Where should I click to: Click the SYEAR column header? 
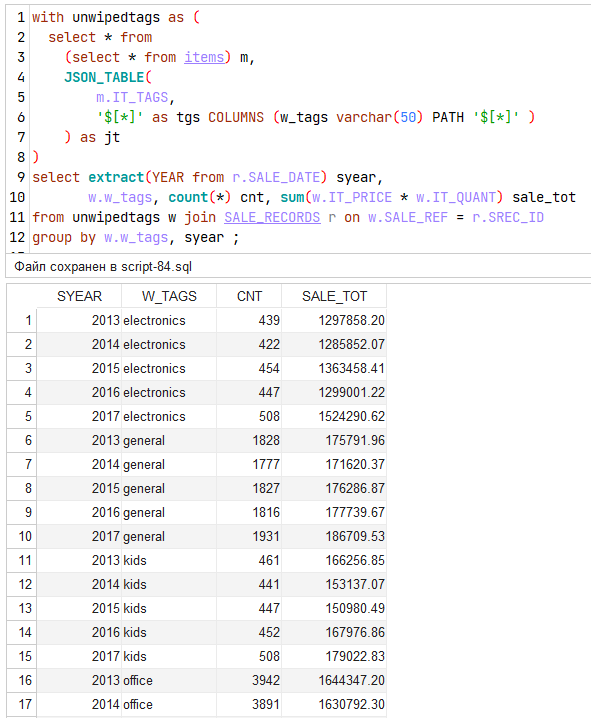click(x=79, y=296)
